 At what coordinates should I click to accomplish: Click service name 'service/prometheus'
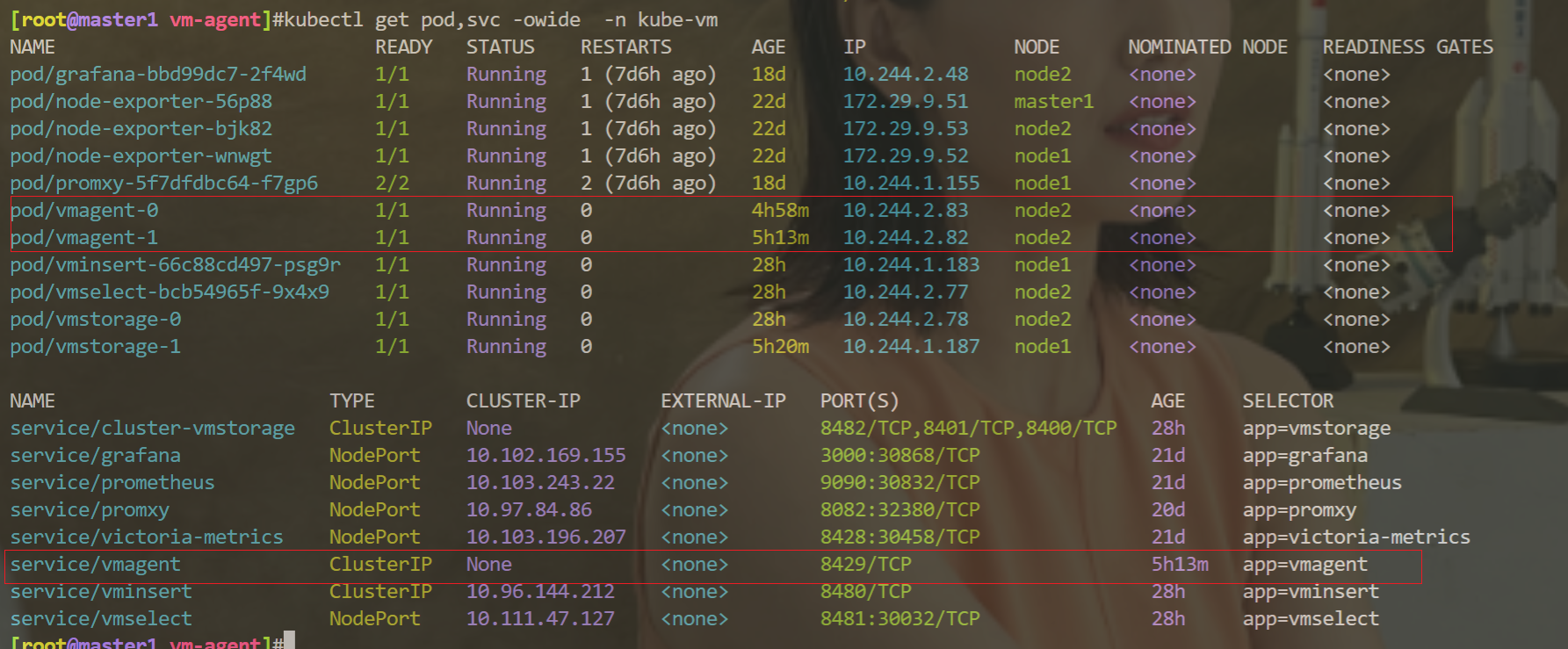(x=112, y=483)
